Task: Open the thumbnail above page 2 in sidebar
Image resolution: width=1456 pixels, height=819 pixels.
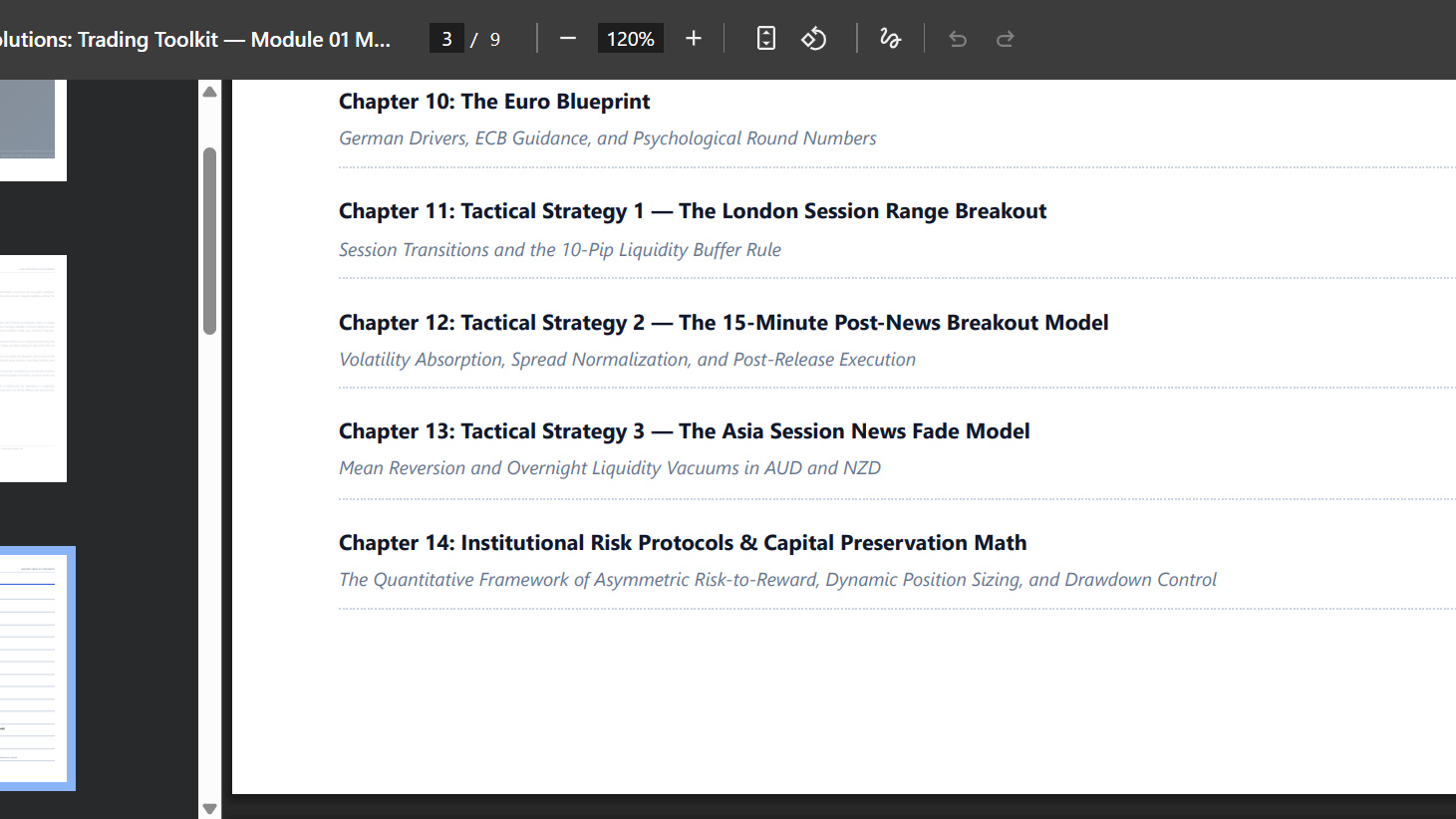Action: [x=33, y=131]
